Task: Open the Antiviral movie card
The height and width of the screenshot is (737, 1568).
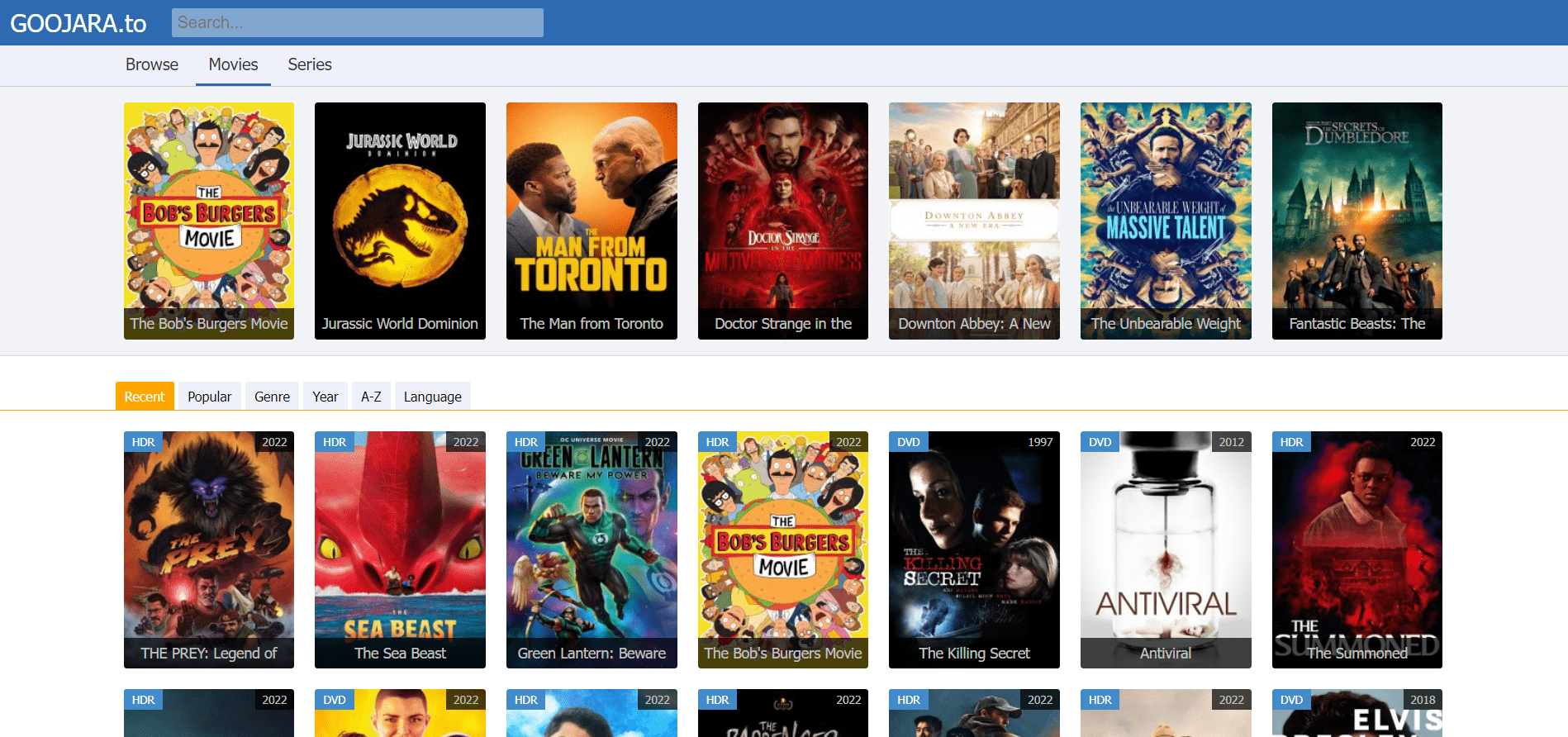Action: pos(1166,549)
